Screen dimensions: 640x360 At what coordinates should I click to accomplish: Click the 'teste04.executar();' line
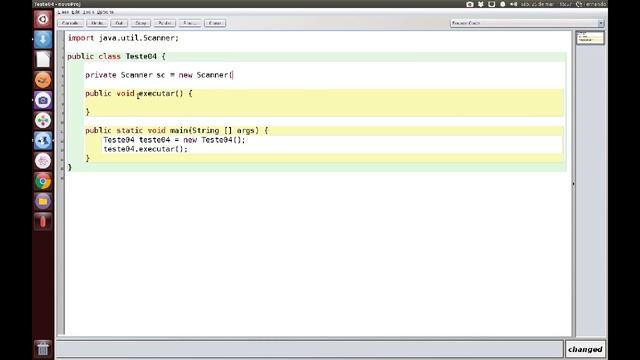pyautogui.click(x=146, y=149)
